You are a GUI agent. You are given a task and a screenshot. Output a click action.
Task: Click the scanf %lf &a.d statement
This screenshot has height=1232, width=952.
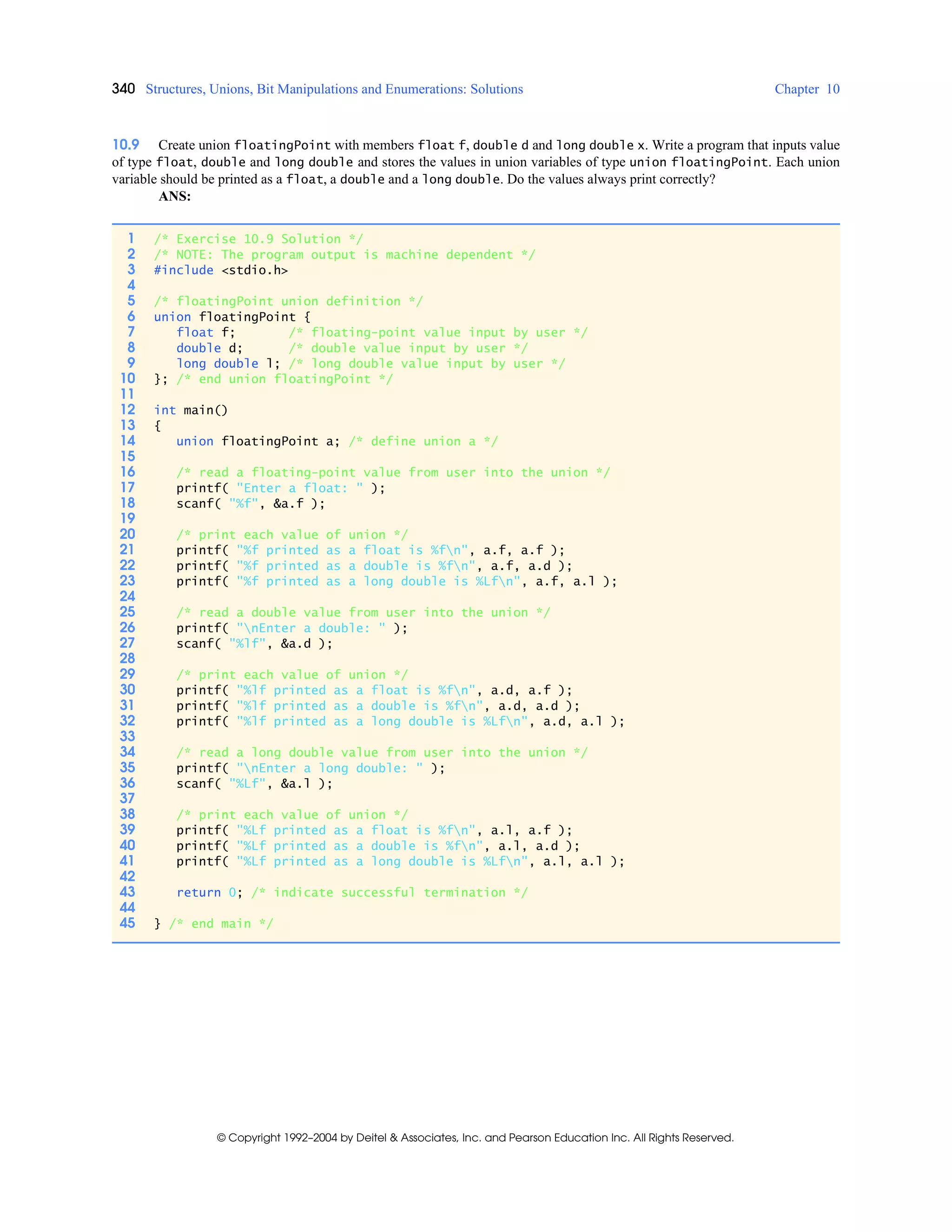254,643
